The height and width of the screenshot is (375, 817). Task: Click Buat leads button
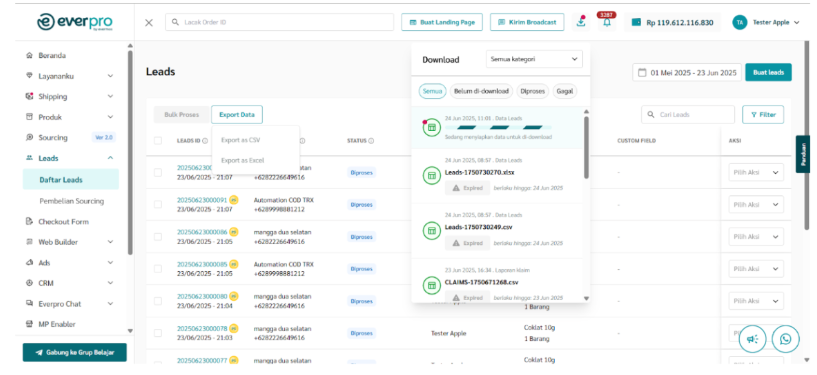pyautogui.click(x=769, y=72)
